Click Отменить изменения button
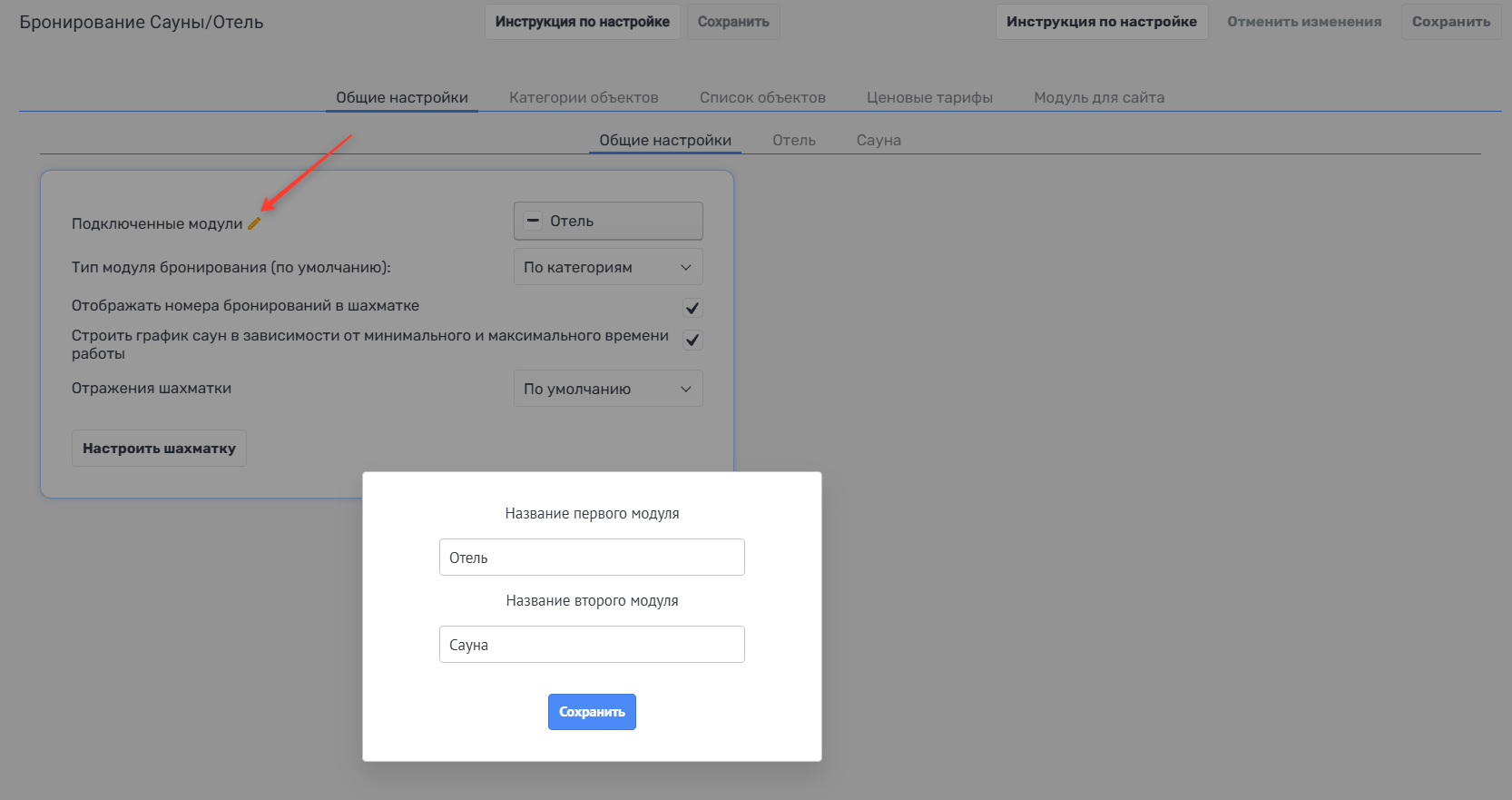This screenshot has width=1512, height=800. click(x=1304, y=22)
